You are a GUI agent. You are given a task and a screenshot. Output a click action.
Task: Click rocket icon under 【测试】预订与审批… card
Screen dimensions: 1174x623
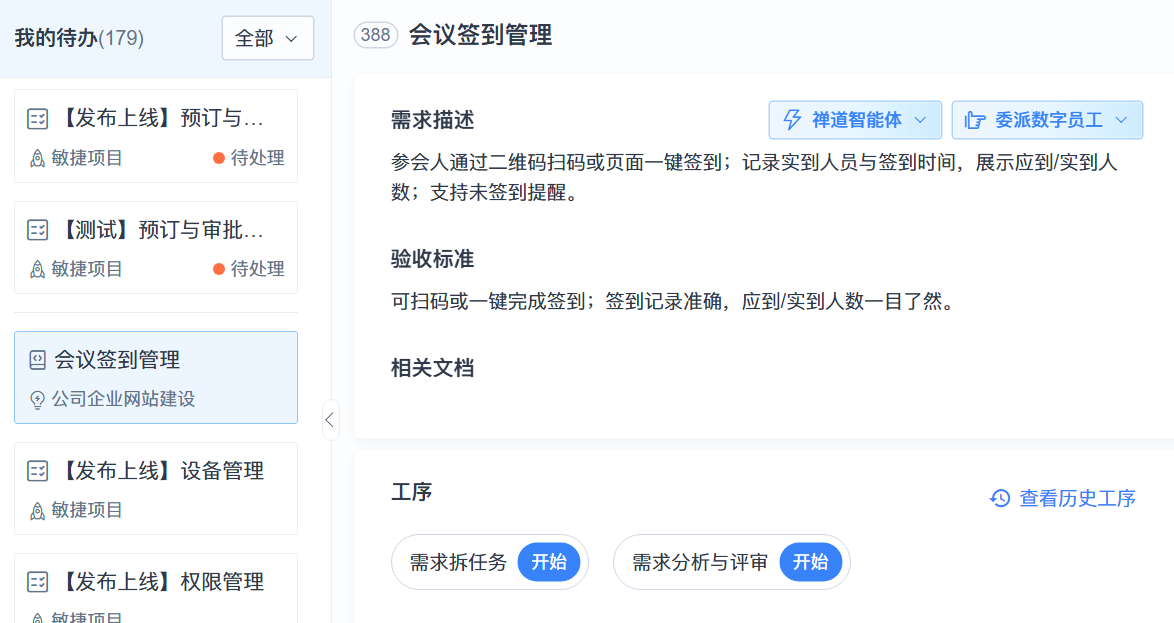37,269
